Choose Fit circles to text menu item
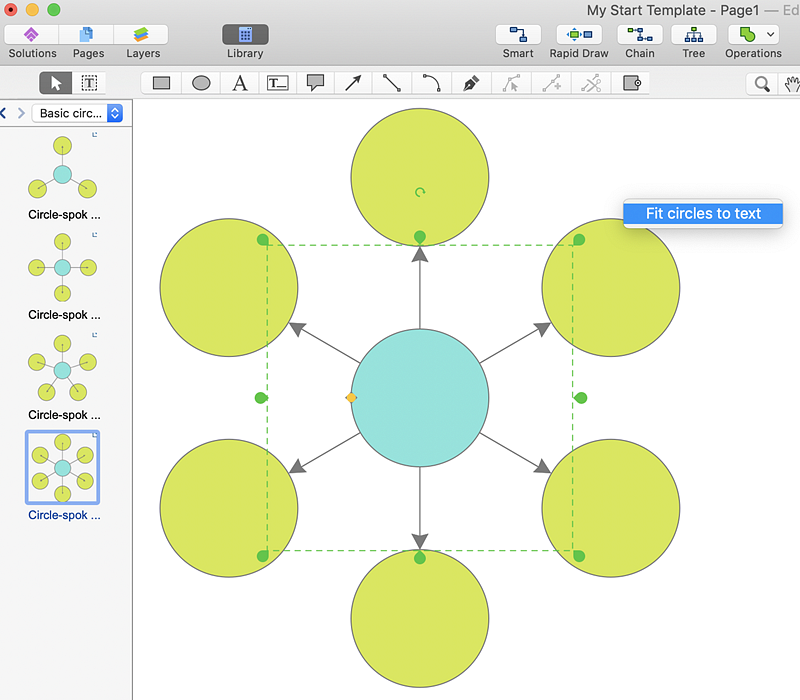 [703, 213]
